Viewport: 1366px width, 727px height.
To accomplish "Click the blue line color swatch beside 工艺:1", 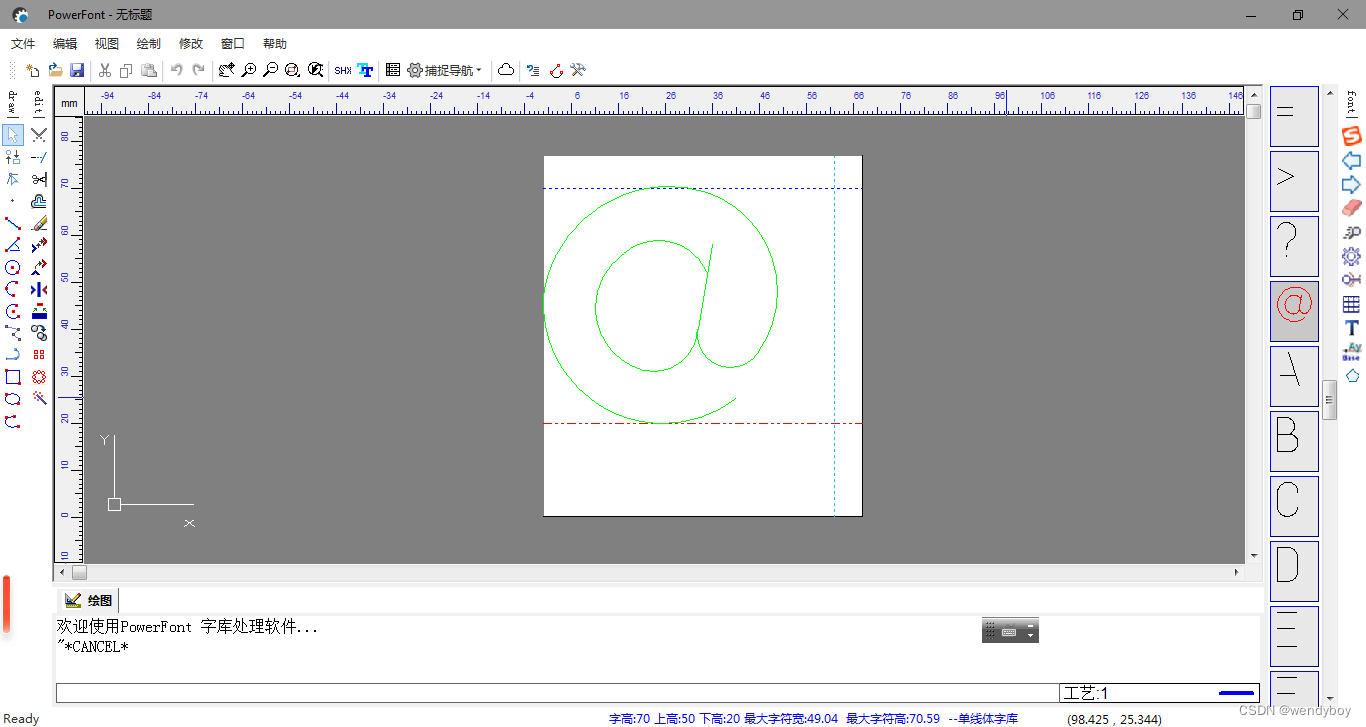I will point(1236,693).
